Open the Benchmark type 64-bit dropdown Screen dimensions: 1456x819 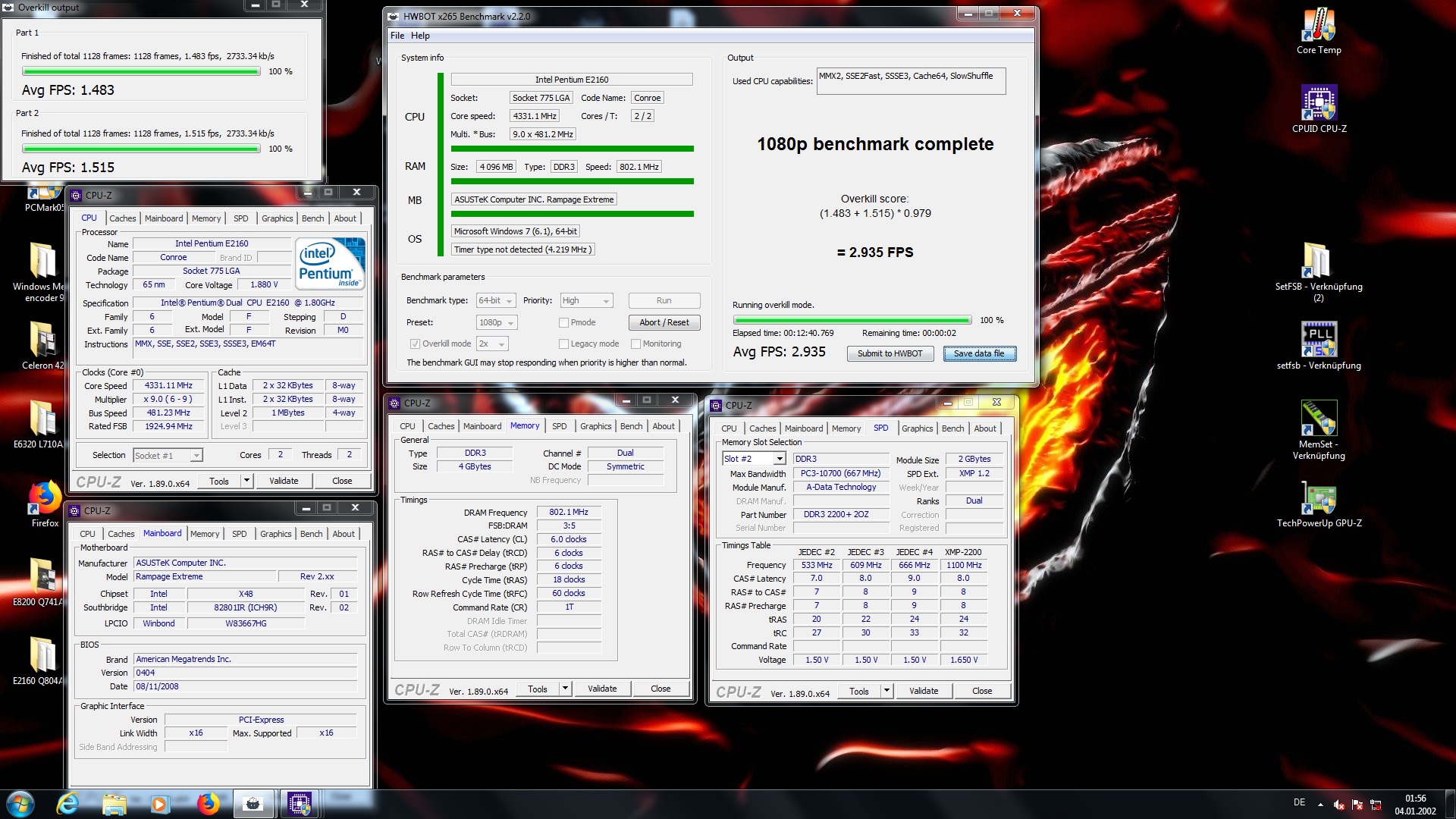coord(496,300)
